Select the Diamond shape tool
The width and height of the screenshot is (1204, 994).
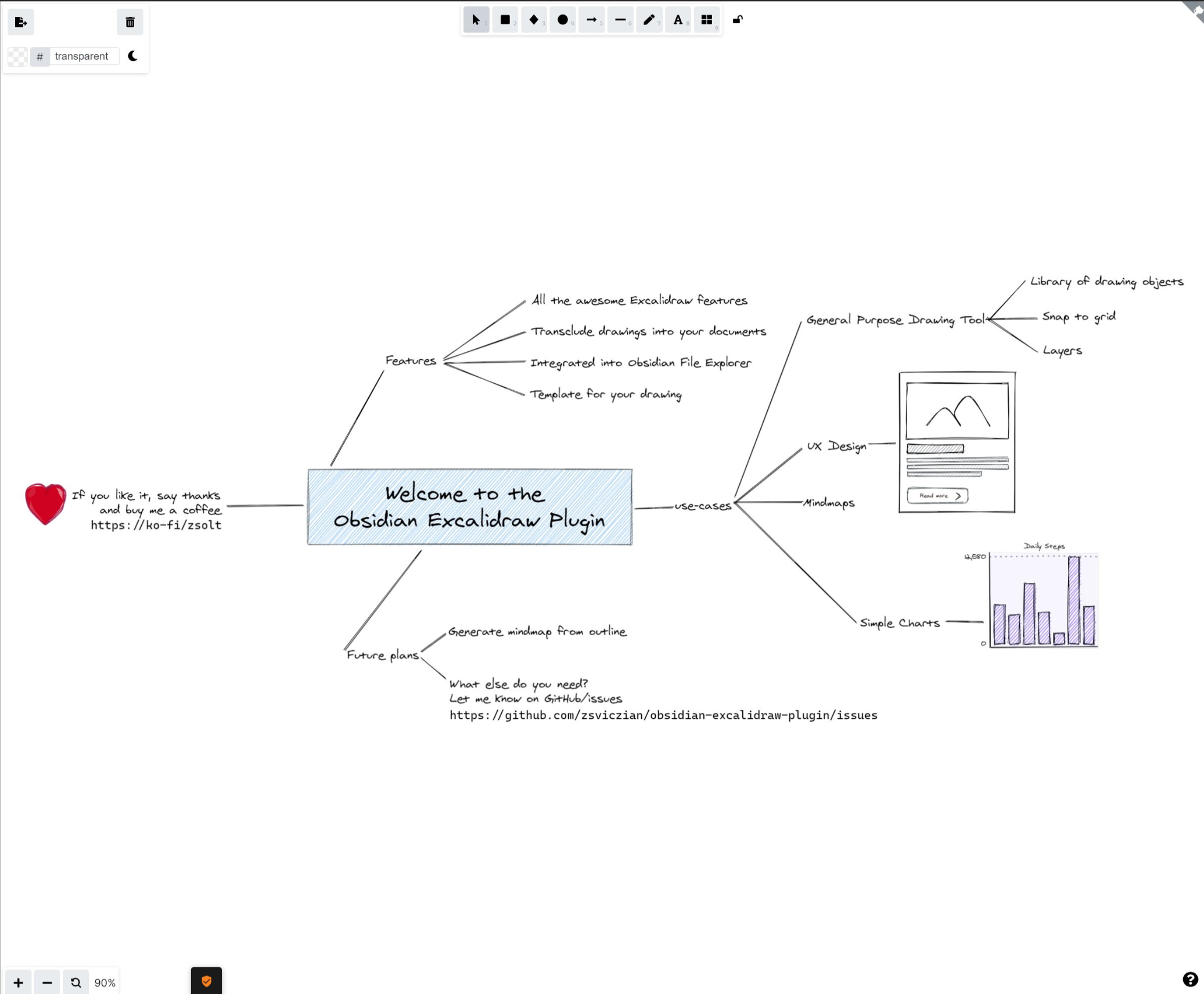pyautogui.click(x=534, y=20)
